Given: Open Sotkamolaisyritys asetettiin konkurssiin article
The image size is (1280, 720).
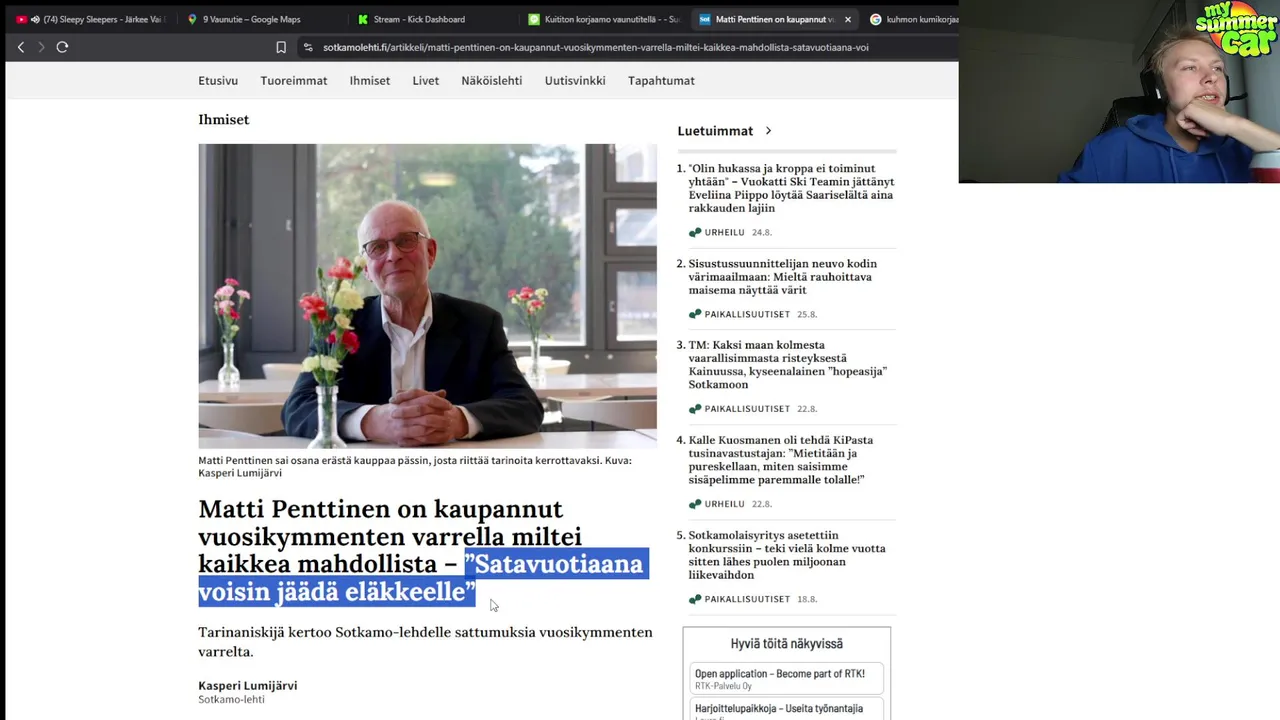Looking at the screenshot, I should pos(787,555).
